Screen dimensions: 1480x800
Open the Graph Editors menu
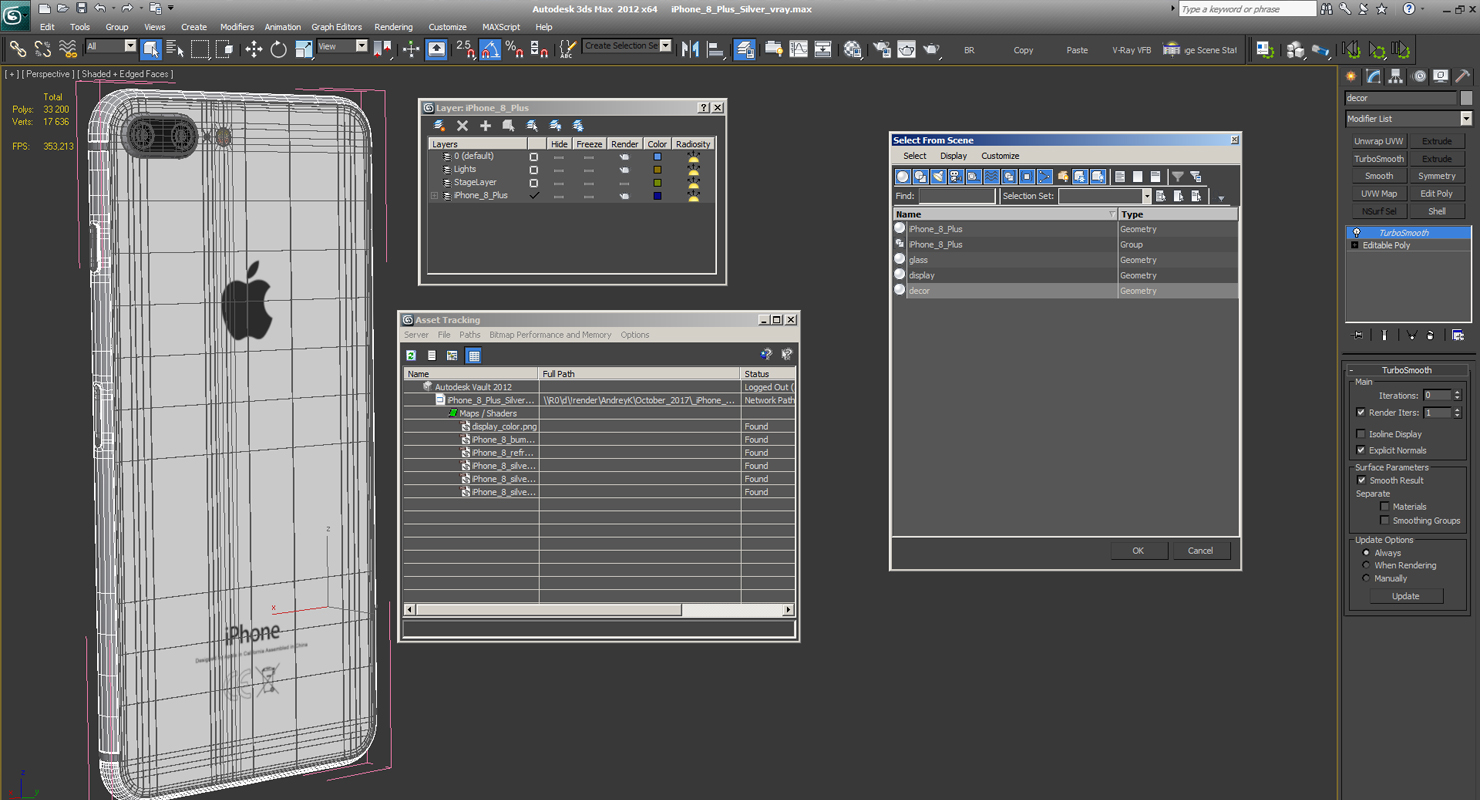coord(337,27)
